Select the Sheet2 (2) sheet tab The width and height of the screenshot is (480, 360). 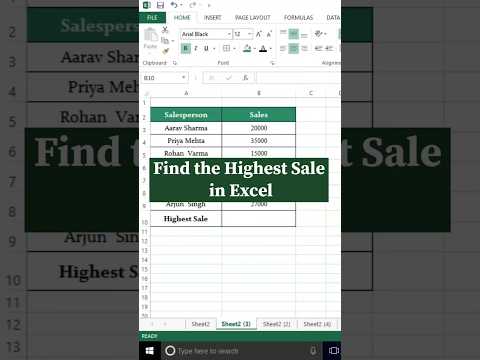click(x=277, y=324)
